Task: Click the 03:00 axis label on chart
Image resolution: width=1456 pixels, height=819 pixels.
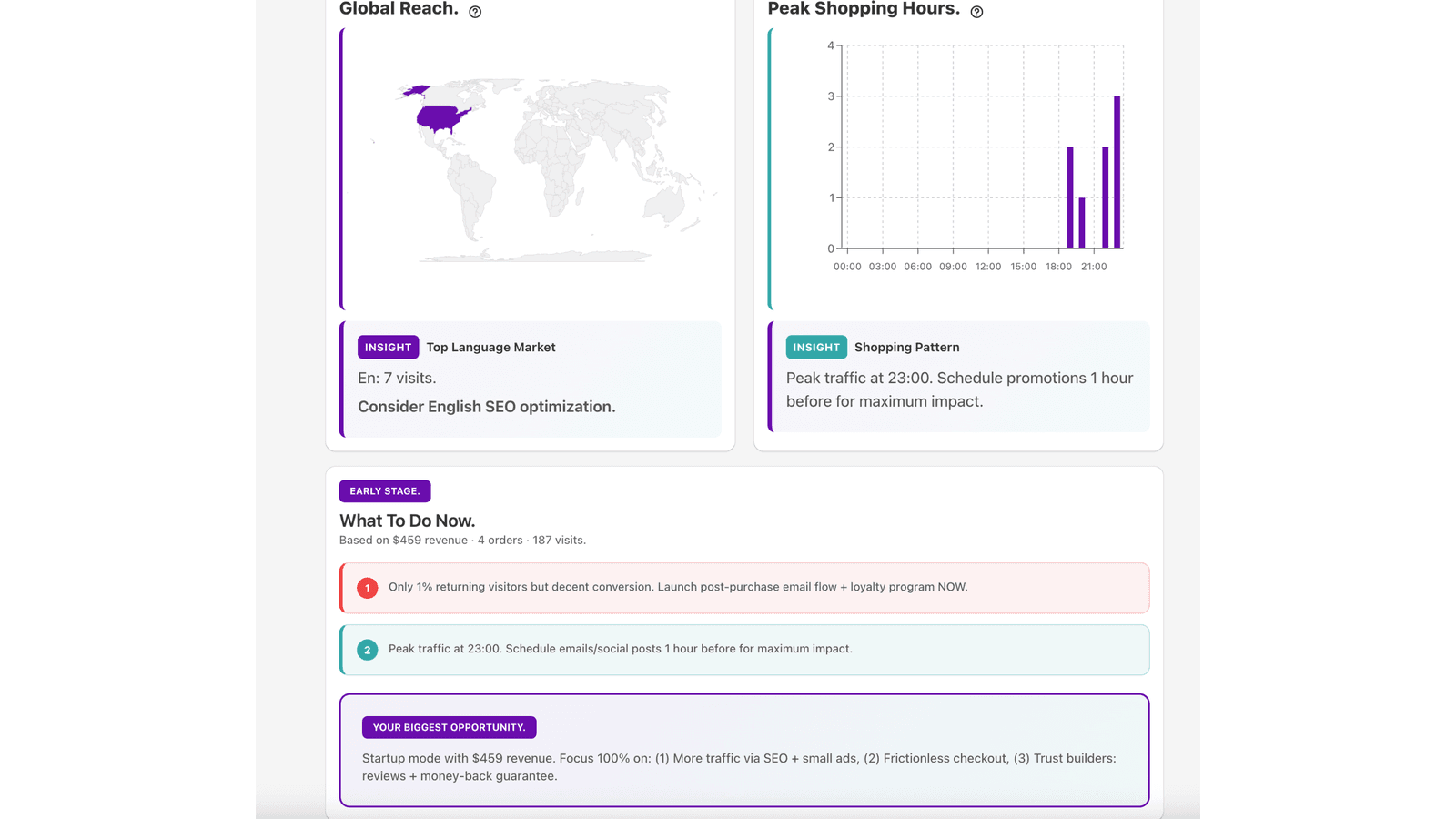Action: pos(883,267)
